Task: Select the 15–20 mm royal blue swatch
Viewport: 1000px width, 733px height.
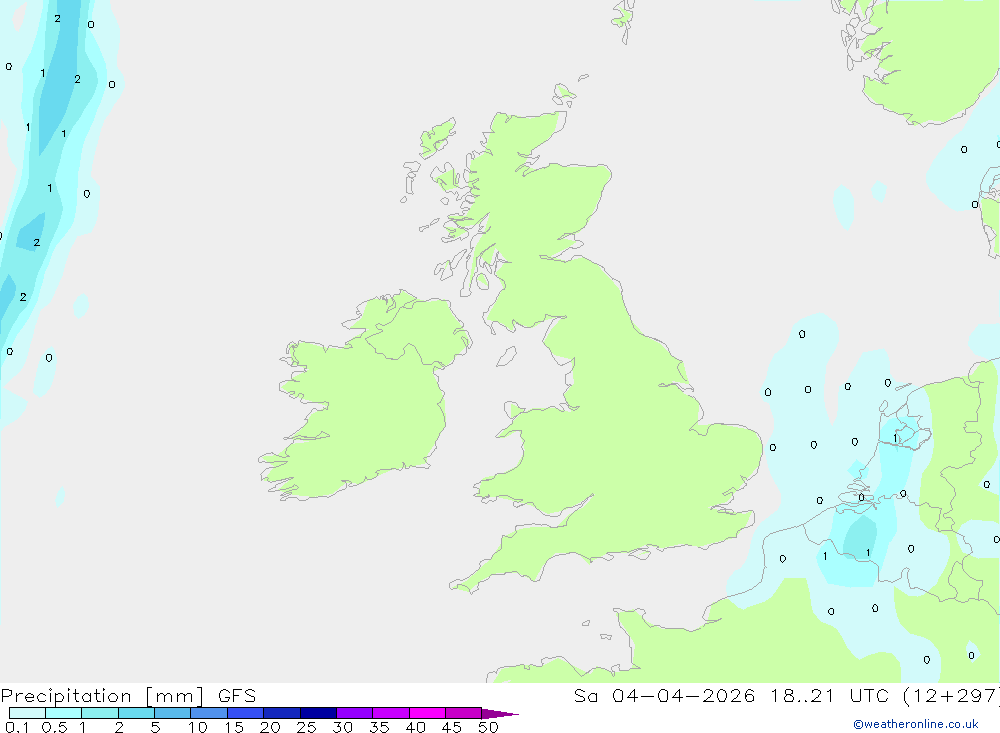Action: click(245, 713)
